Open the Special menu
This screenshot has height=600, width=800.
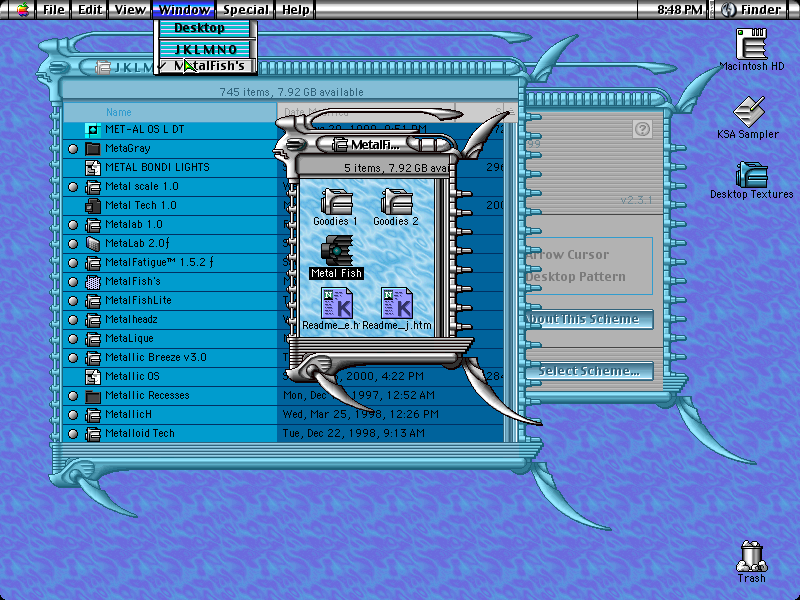point(245,9)
